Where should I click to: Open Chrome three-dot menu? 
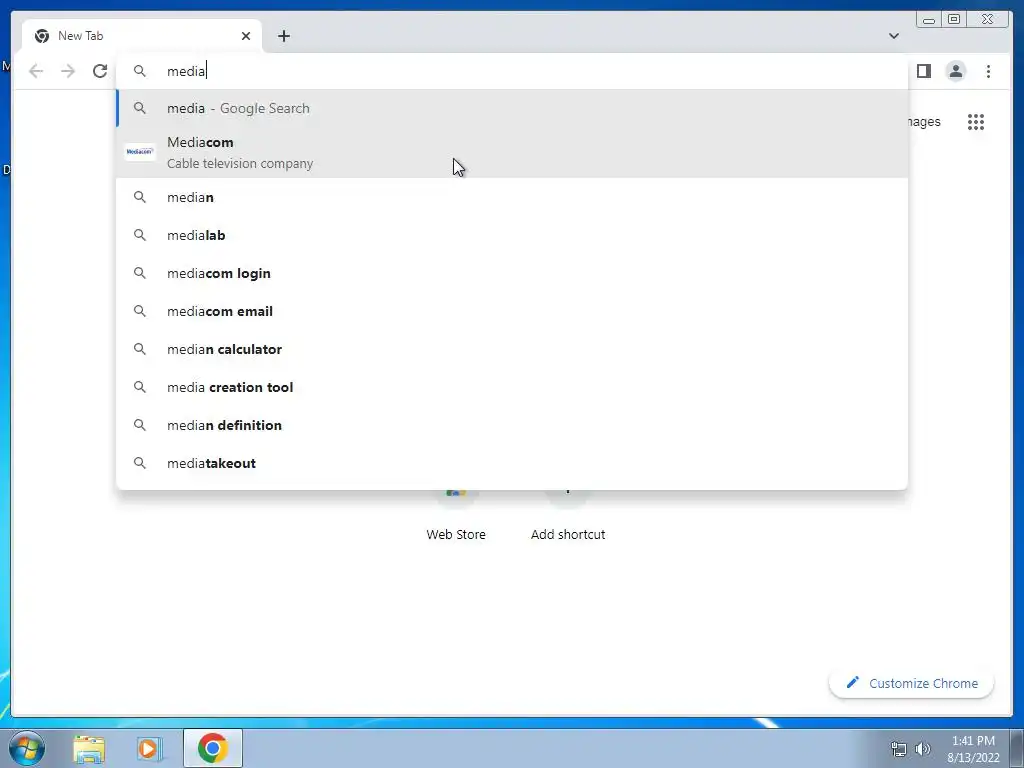tap(988, 71)
